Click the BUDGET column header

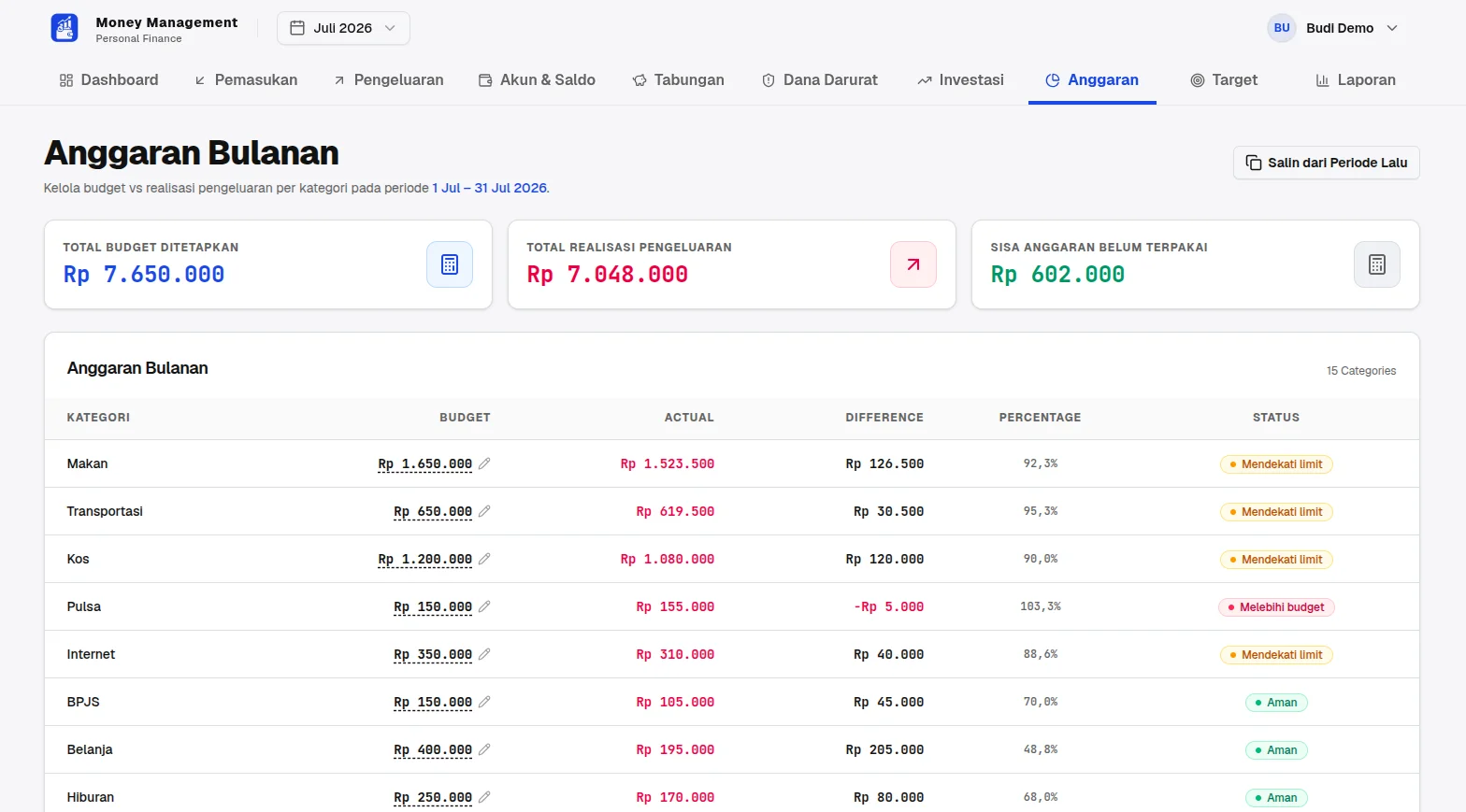[465, 418]
